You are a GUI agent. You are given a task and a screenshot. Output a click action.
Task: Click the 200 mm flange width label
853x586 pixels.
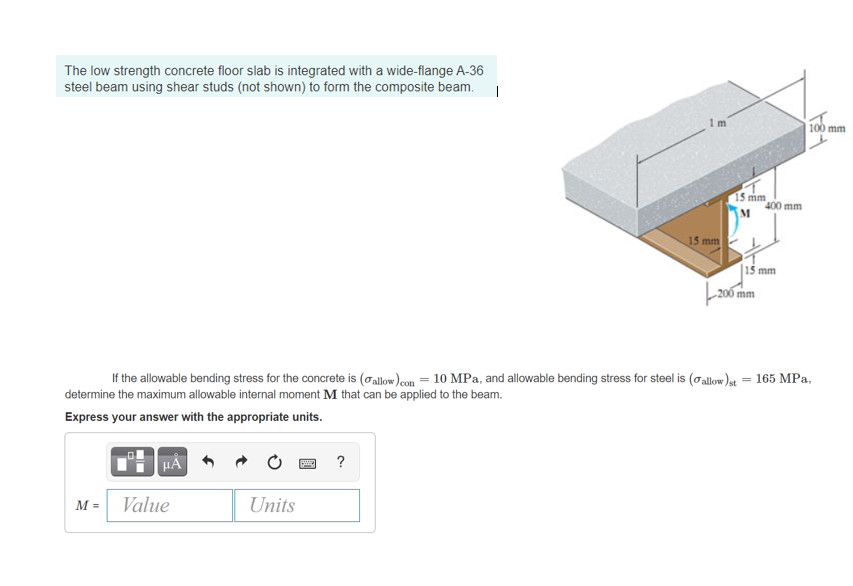click(x=734, y=293)
